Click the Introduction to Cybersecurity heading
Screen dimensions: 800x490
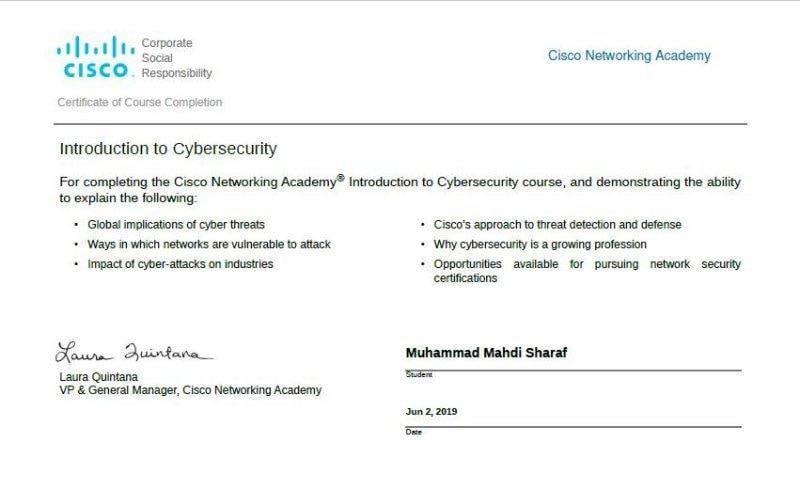pos(168,149)
